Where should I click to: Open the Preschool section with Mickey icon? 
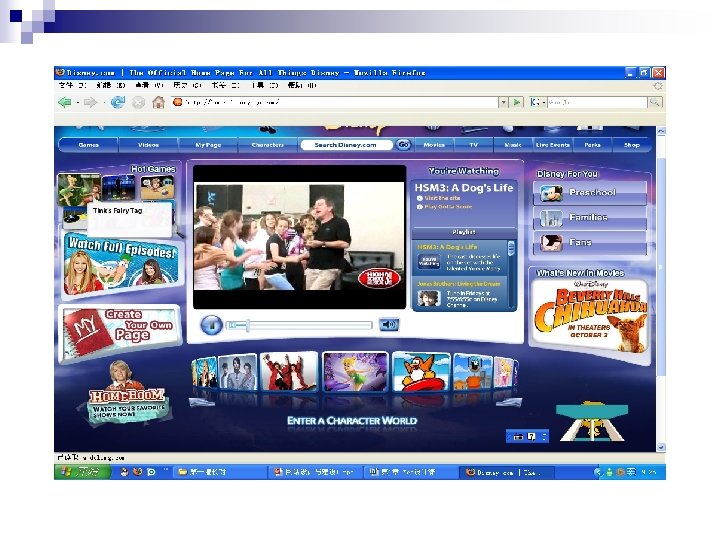590,192
